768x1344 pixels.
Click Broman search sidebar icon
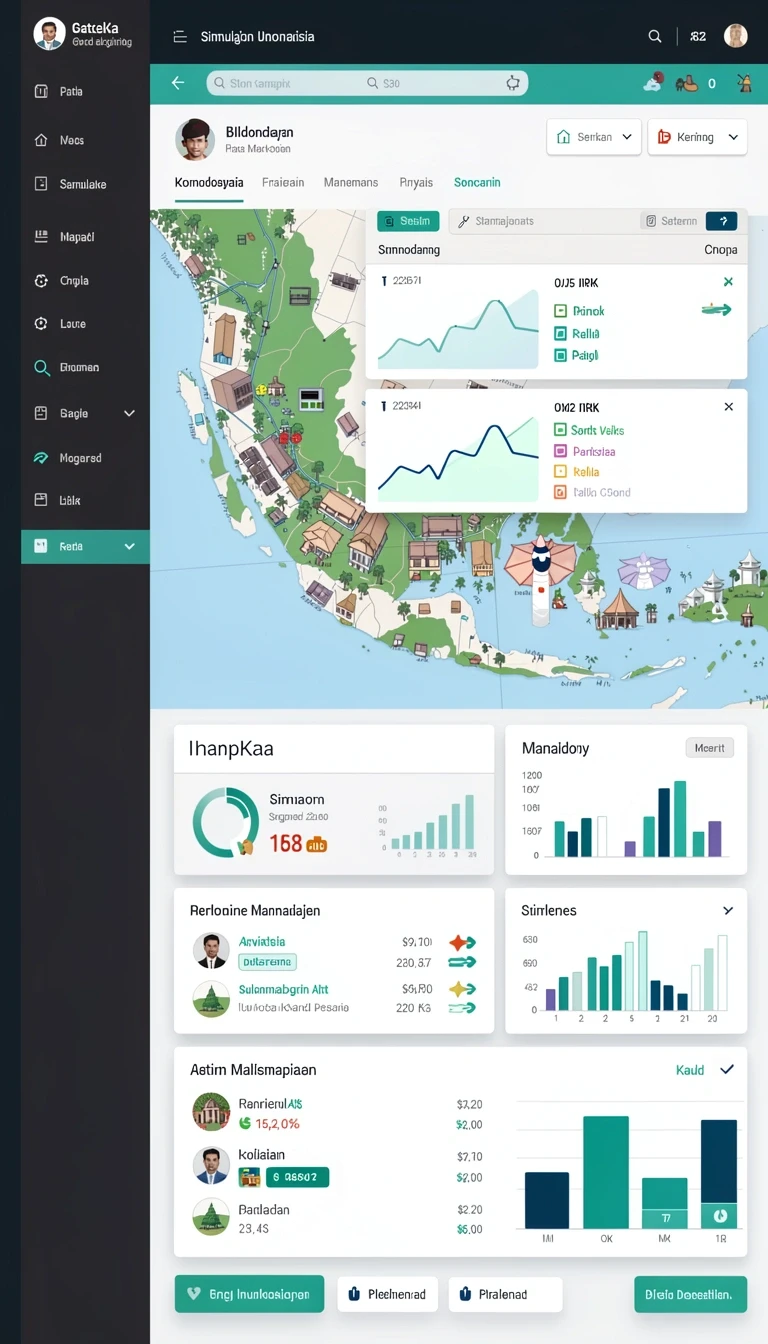pyautogui.click(x=41, y=368)
